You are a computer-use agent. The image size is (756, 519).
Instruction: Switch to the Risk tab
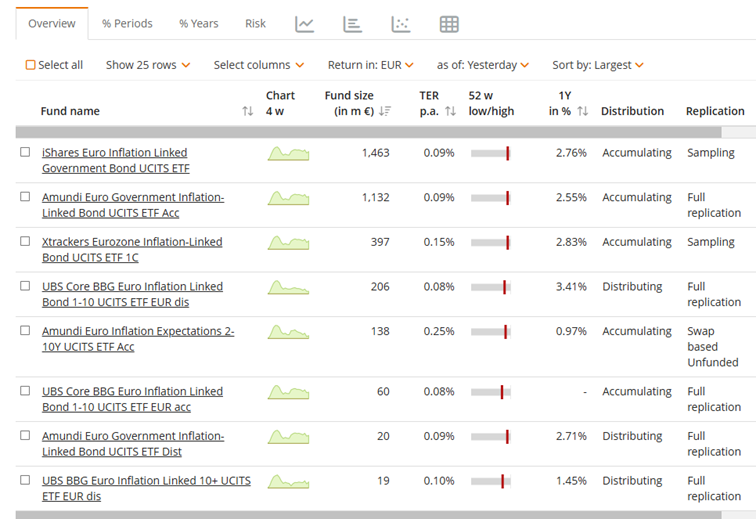point(255,24)
